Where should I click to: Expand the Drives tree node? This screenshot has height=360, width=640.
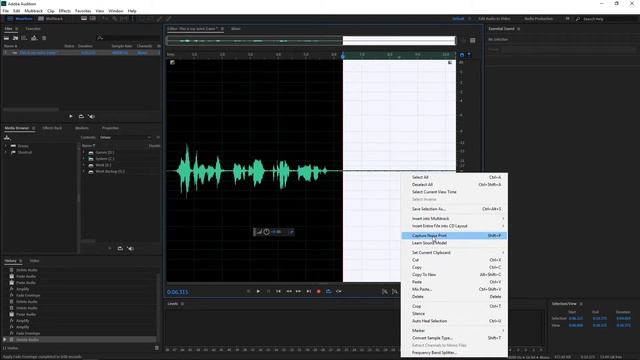pyautogui.click(x=6, y=146)
